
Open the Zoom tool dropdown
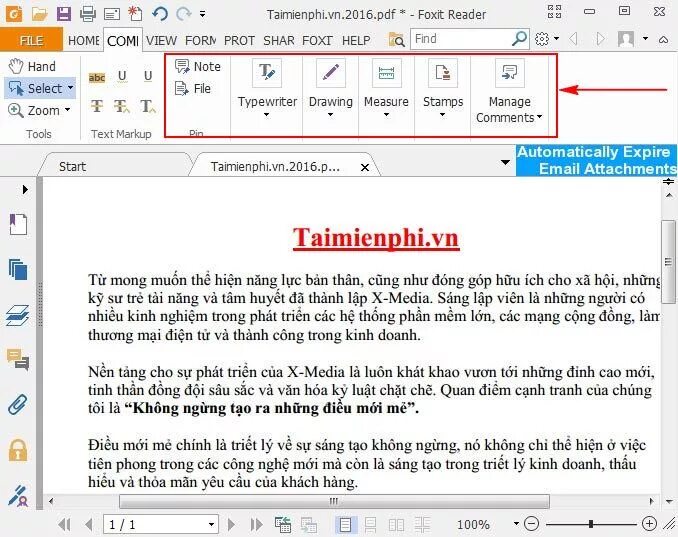click(67, 110)
